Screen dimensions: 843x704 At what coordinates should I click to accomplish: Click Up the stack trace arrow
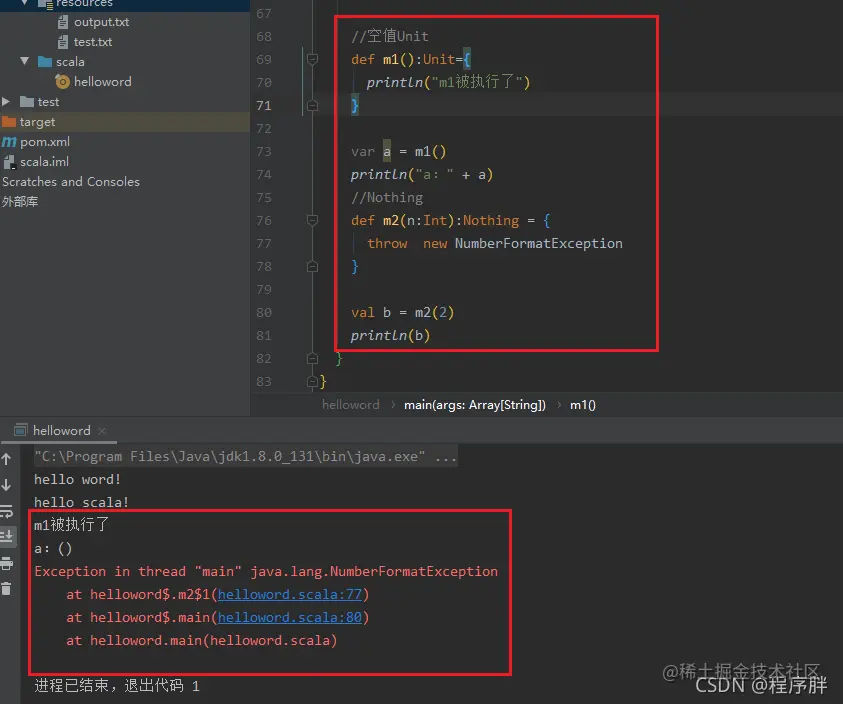tap(6, 459)
